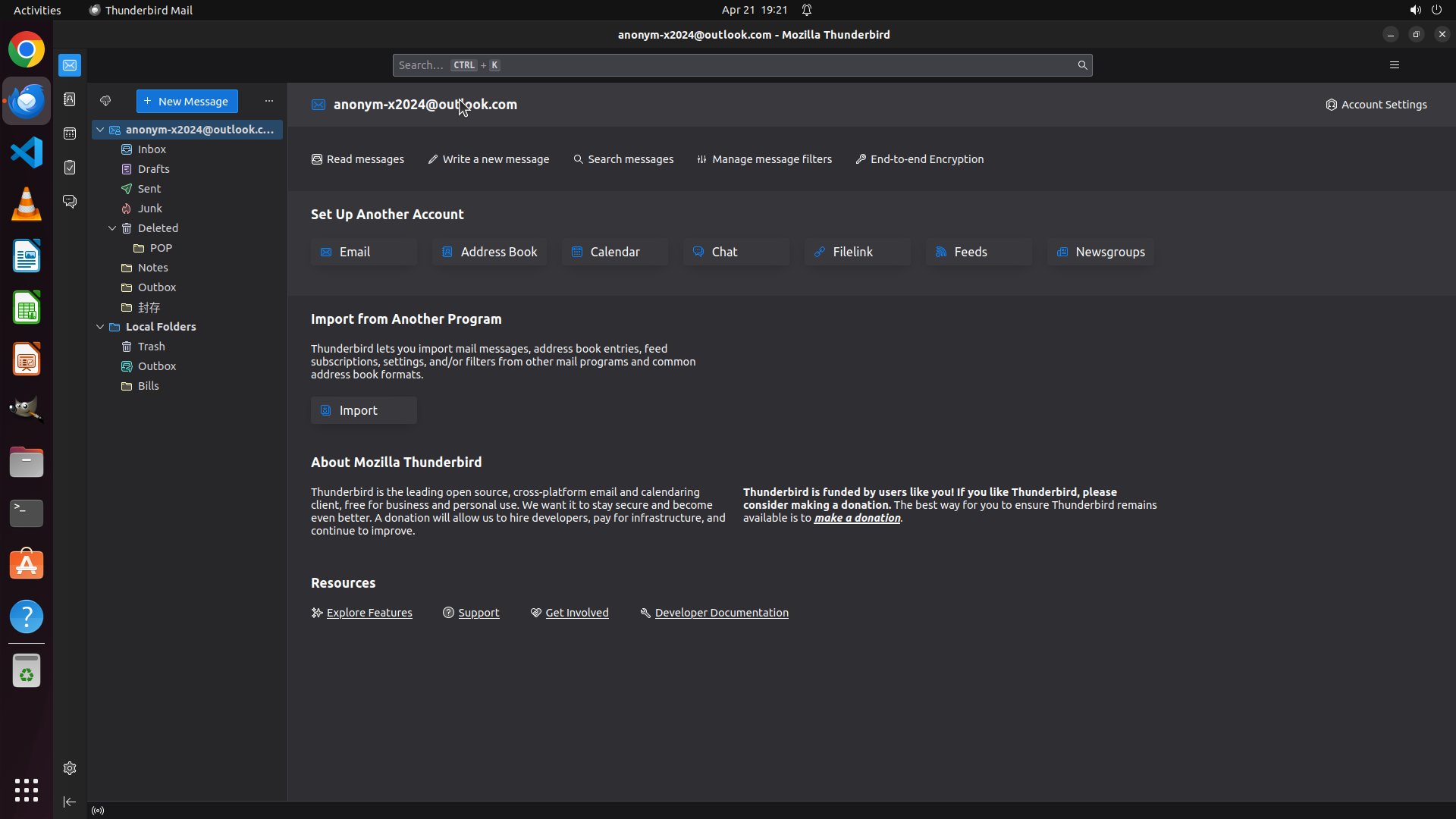This screenshot has height=819, width=1456.
Task: Open the Tasks space icon
Action: [x=70, y=168]
